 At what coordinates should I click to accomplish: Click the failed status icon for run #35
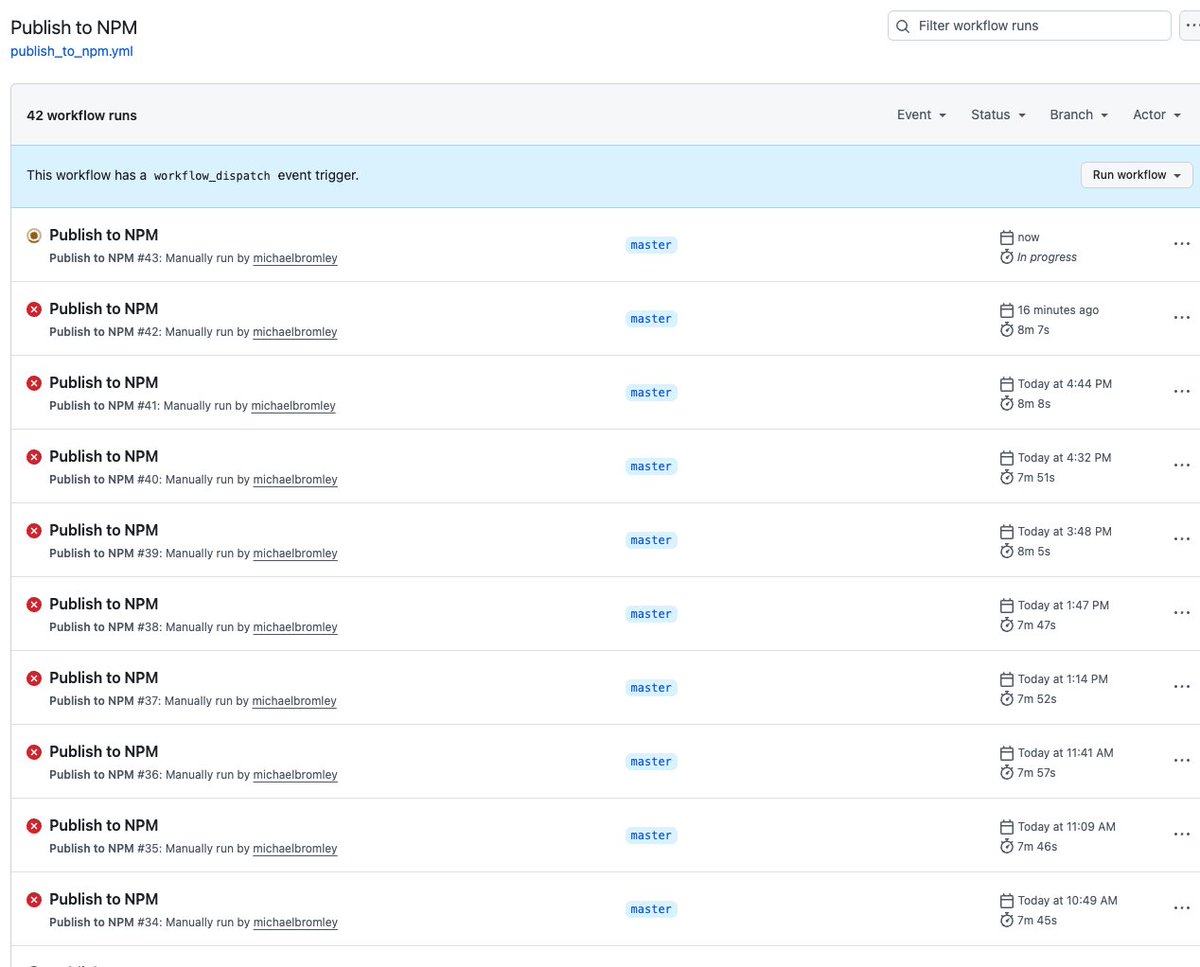pos(34,826)
